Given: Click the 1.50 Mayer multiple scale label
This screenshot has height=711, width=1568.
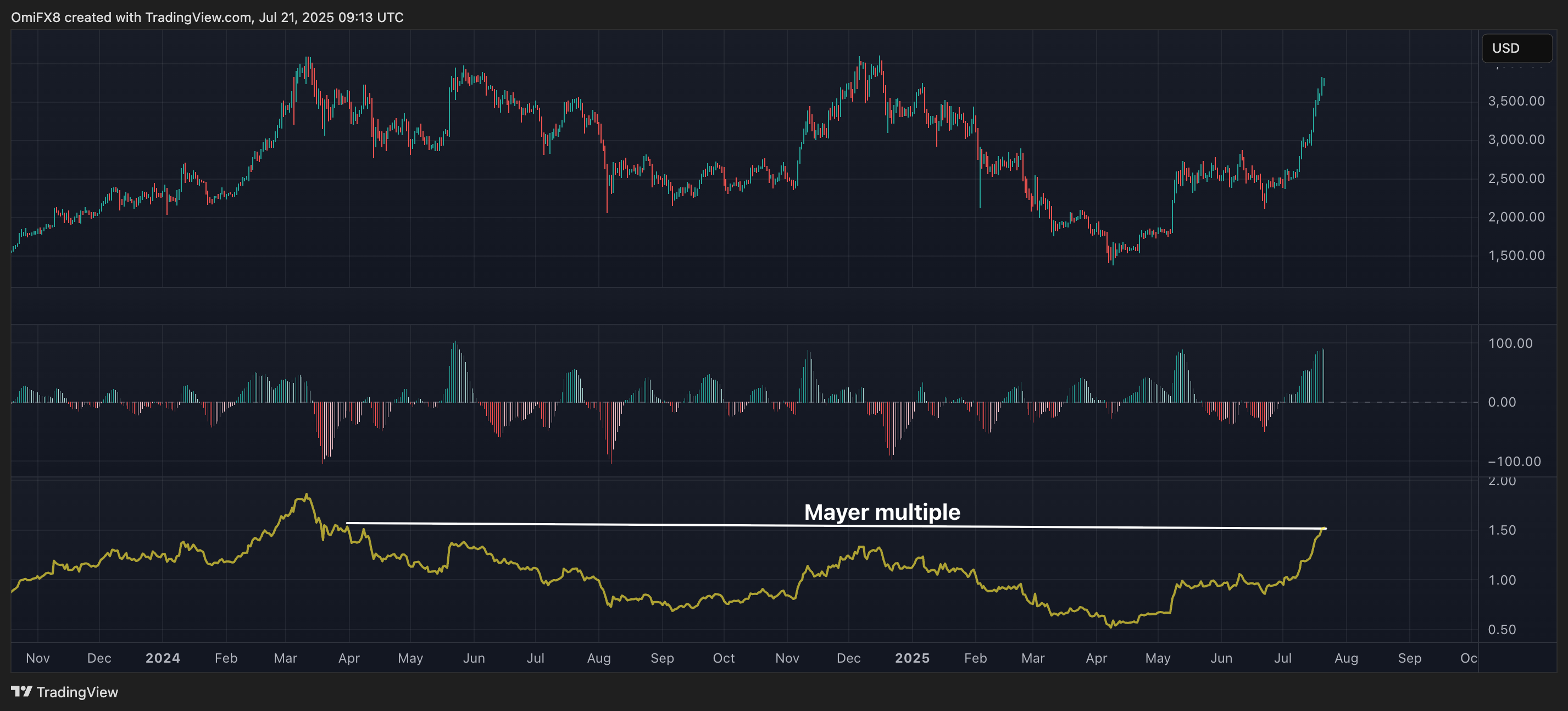Looking at the screenshot, I should point(1502,530).
